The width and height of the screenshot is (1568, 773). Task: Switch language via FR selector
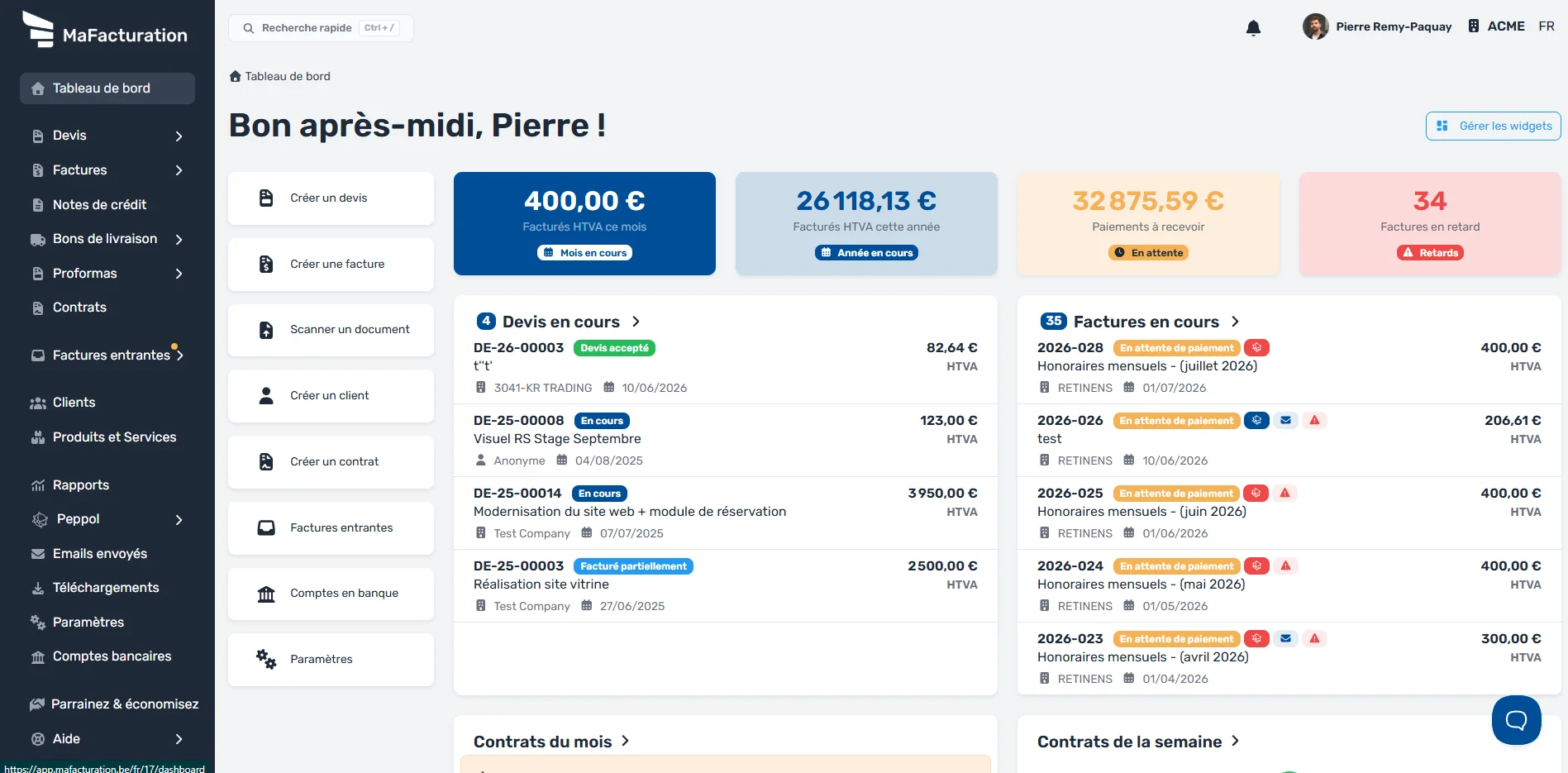click(1547, 26)
